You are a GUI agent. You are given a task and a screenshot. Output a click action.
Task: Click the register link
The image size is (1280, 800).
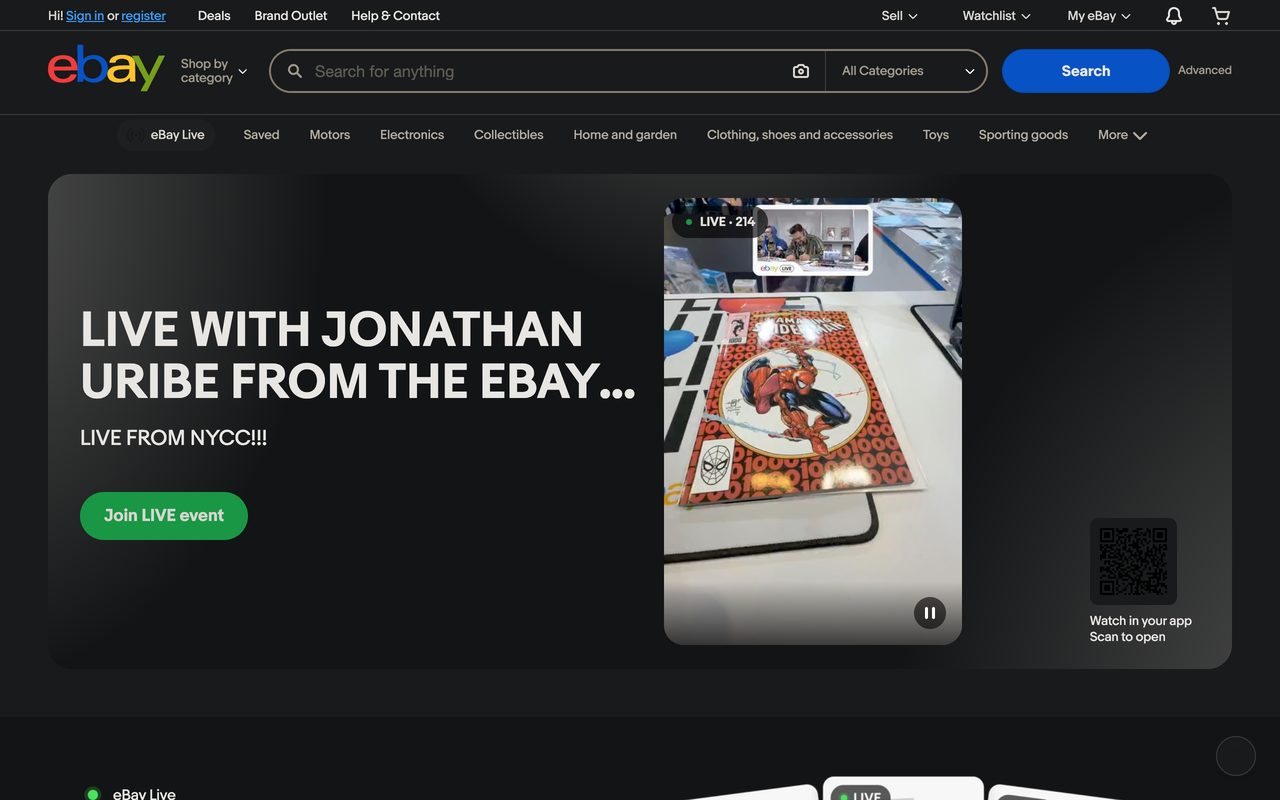pos(144,16)
